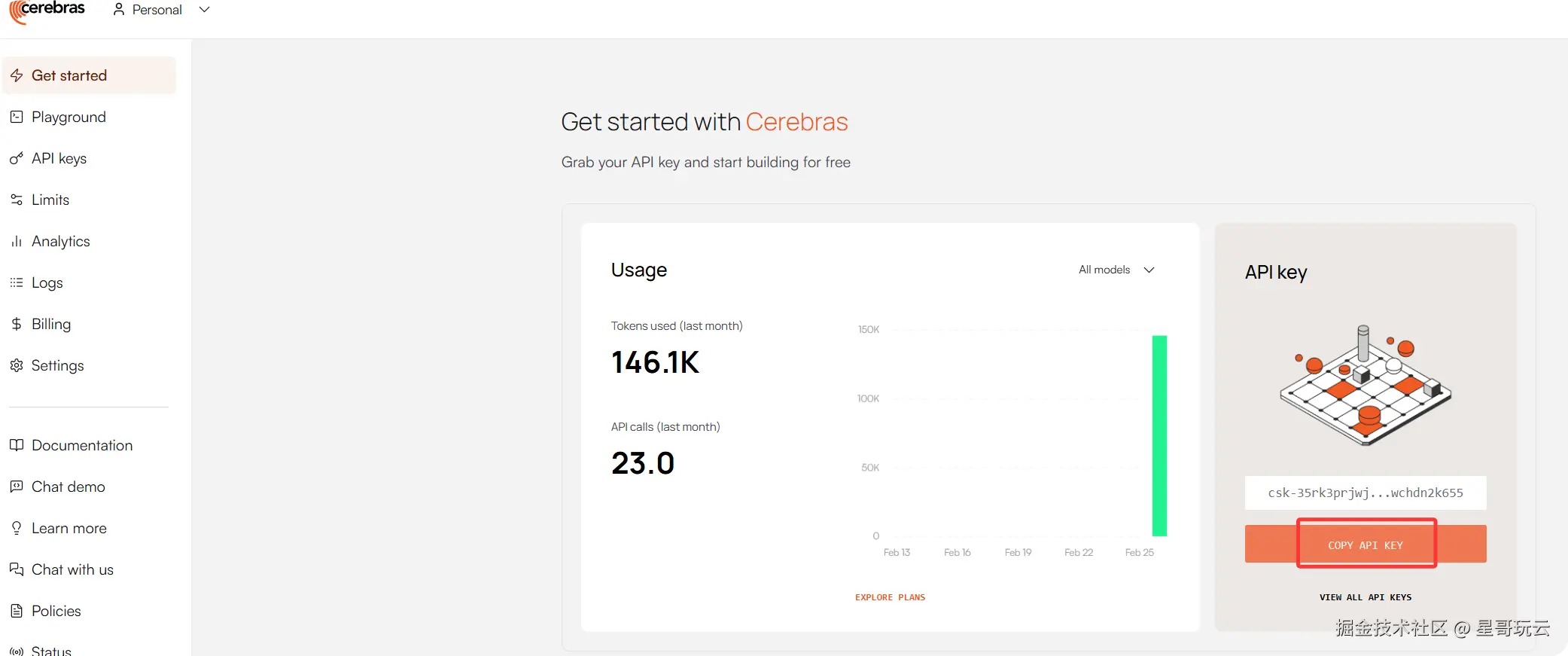This screenshot has width=1568, height=656.
Task: Go to Policies in sidebar
Action: click(56, 611)
